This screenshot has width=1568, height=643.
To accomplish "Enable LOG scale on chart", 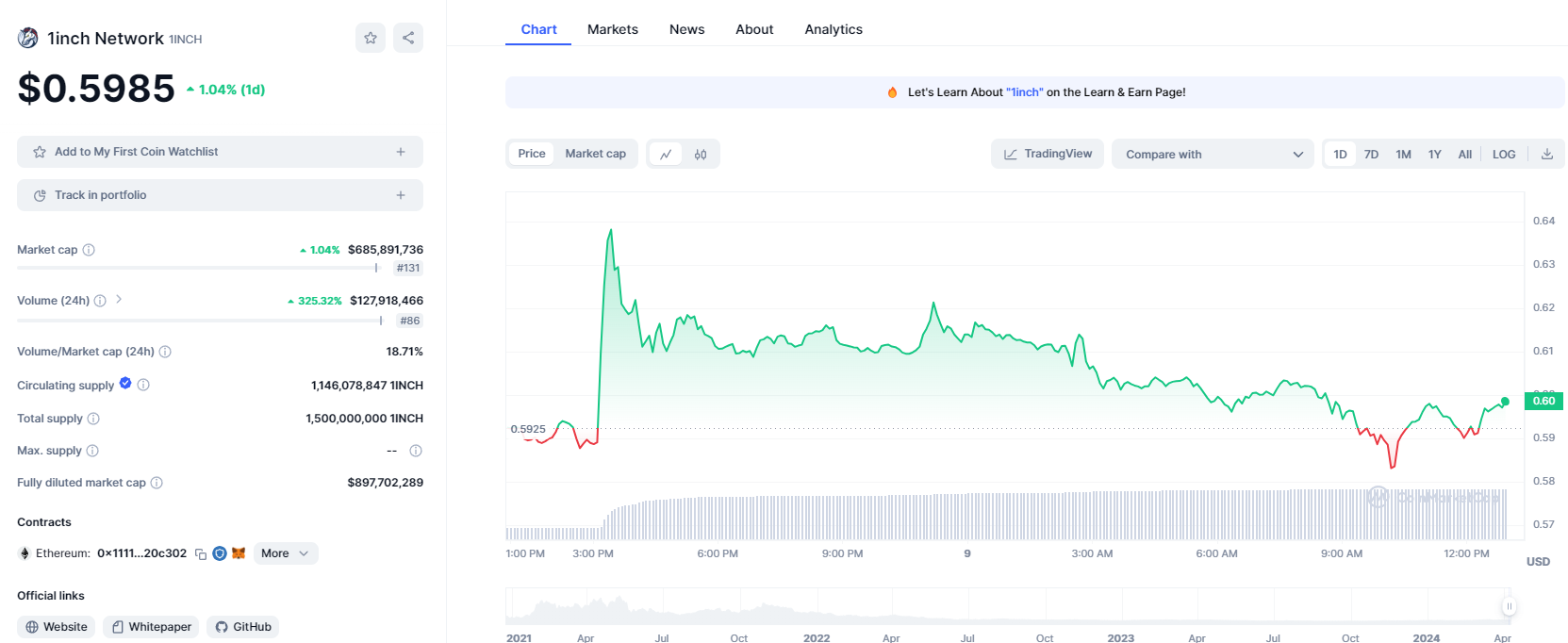I will coord(1503,155).
